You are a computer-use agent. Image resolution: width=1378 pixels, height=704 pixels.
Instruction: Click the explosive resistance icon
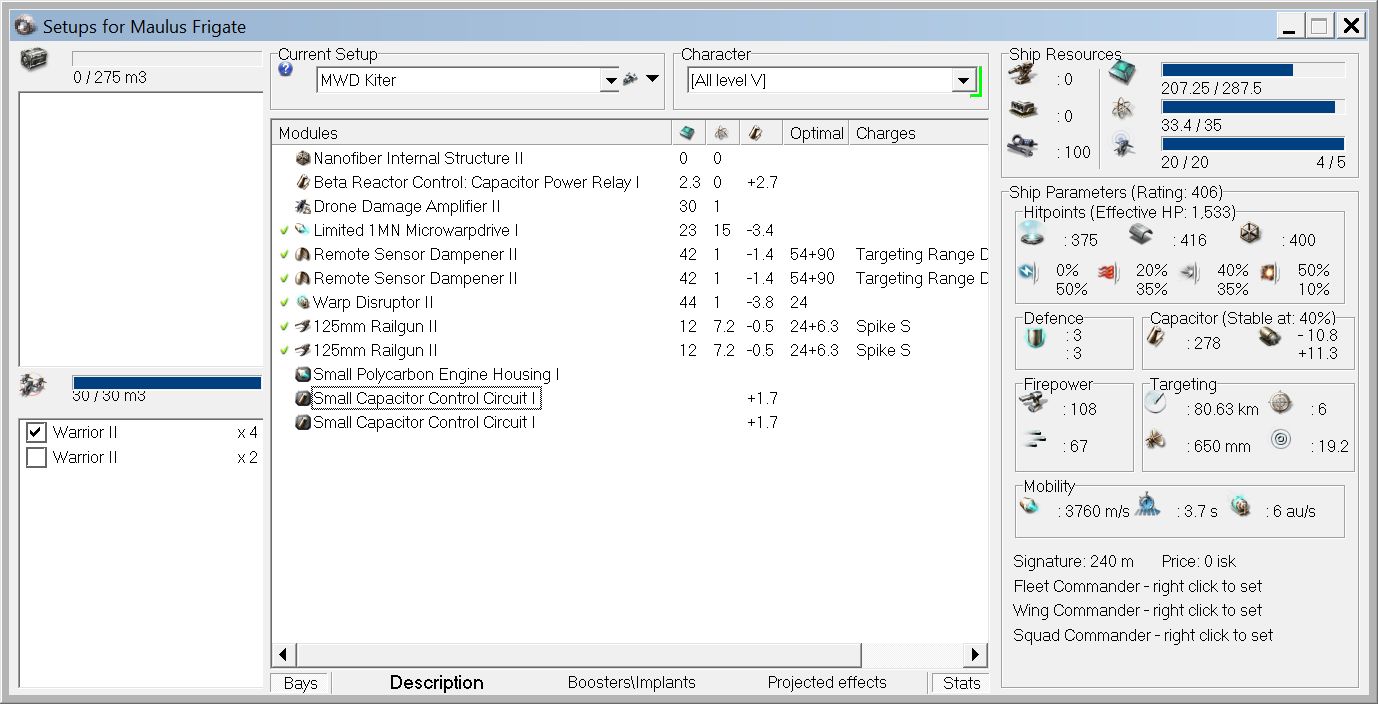[1270, 272]
